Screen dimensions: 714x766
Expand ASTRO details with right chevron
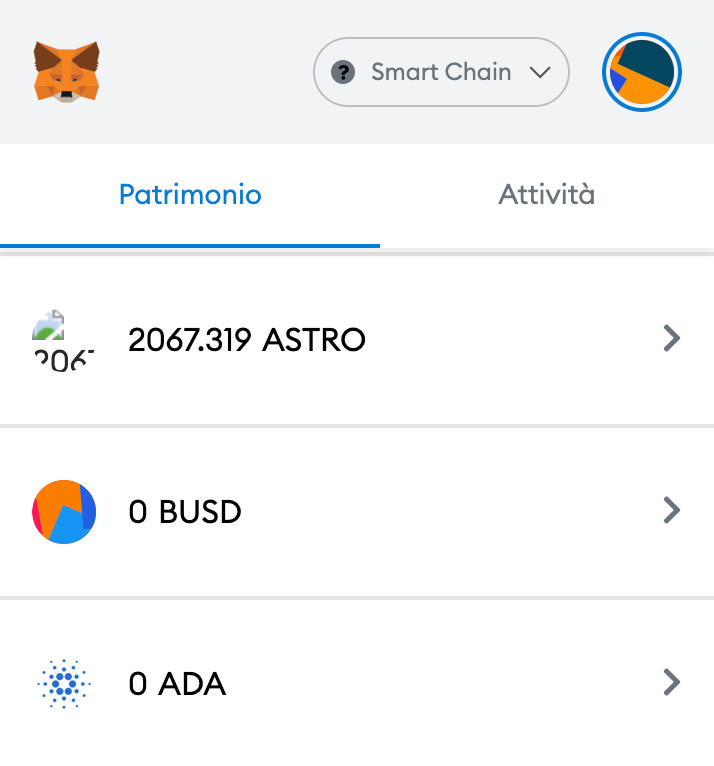672,338
